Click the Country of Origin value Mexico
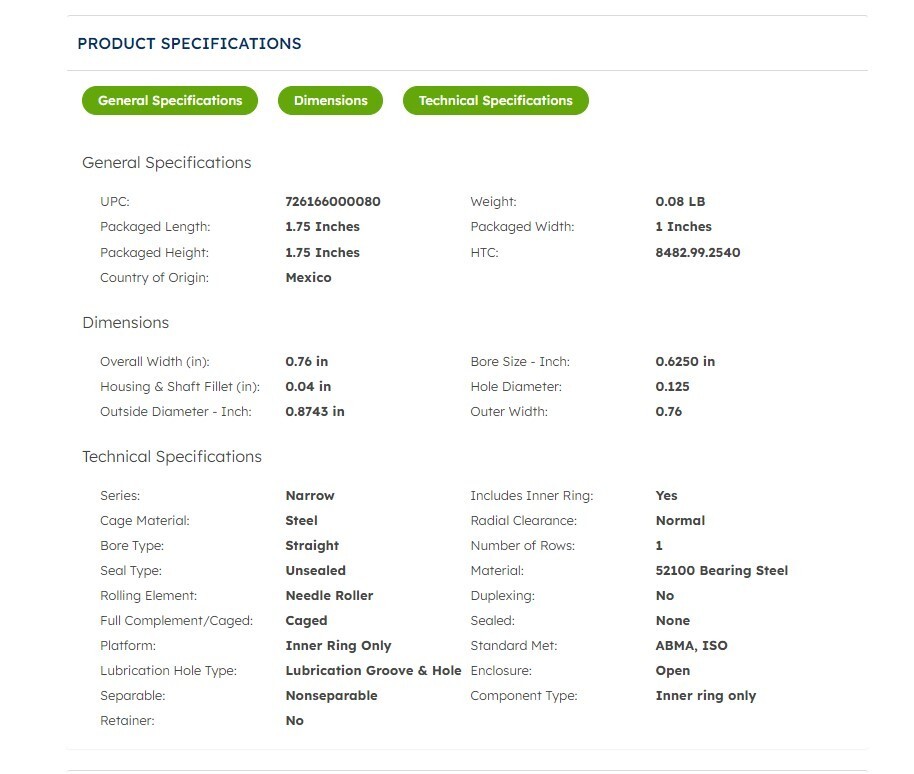The image size is (914, 774). (308, 277)
